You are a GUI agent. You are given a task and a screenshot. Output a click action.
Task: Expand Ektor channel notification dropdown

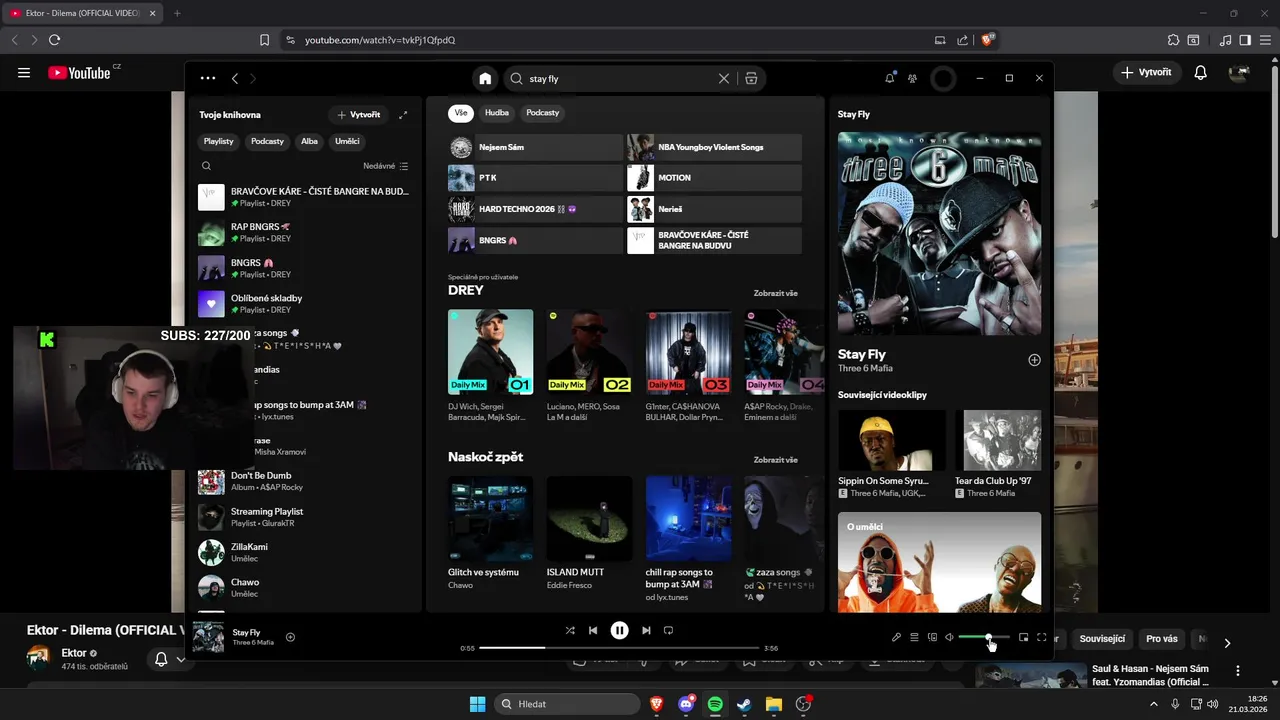[x=181, y=659]
